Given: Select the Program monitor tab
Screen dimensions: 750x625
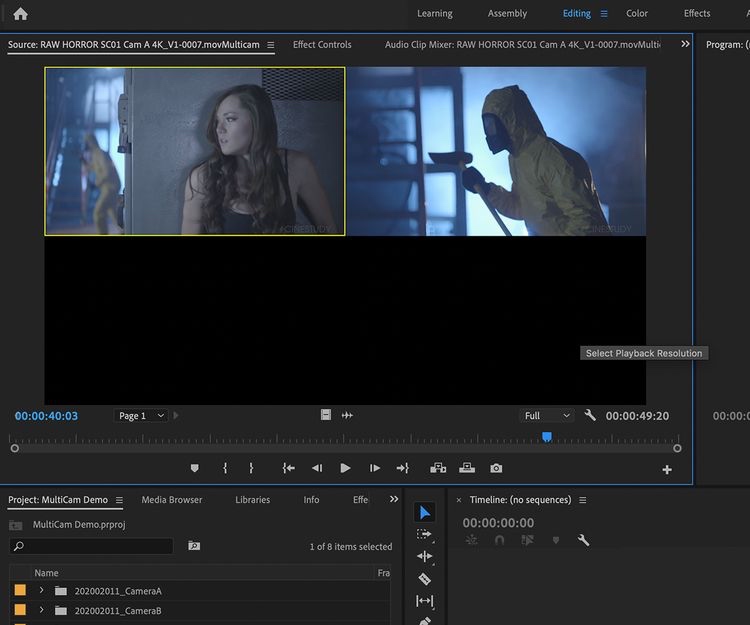Looking at the screenshot, I should click(x=727, y=44).
